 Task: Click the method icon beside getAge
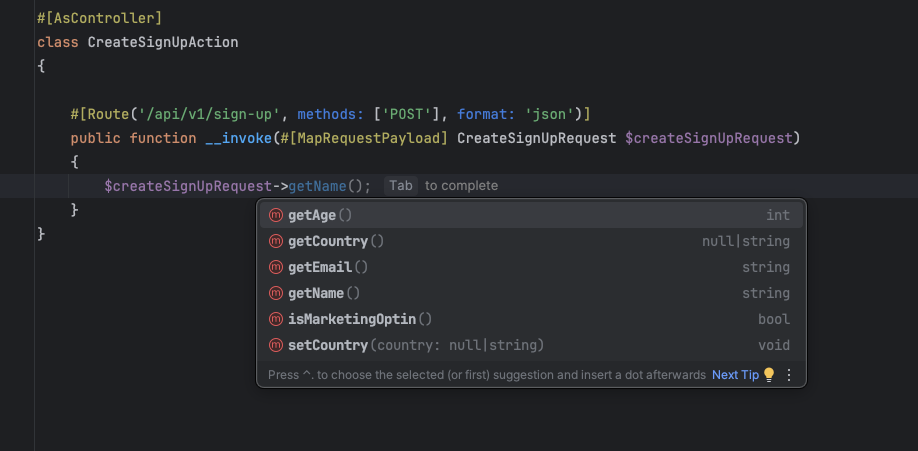[x=276, y=215]
